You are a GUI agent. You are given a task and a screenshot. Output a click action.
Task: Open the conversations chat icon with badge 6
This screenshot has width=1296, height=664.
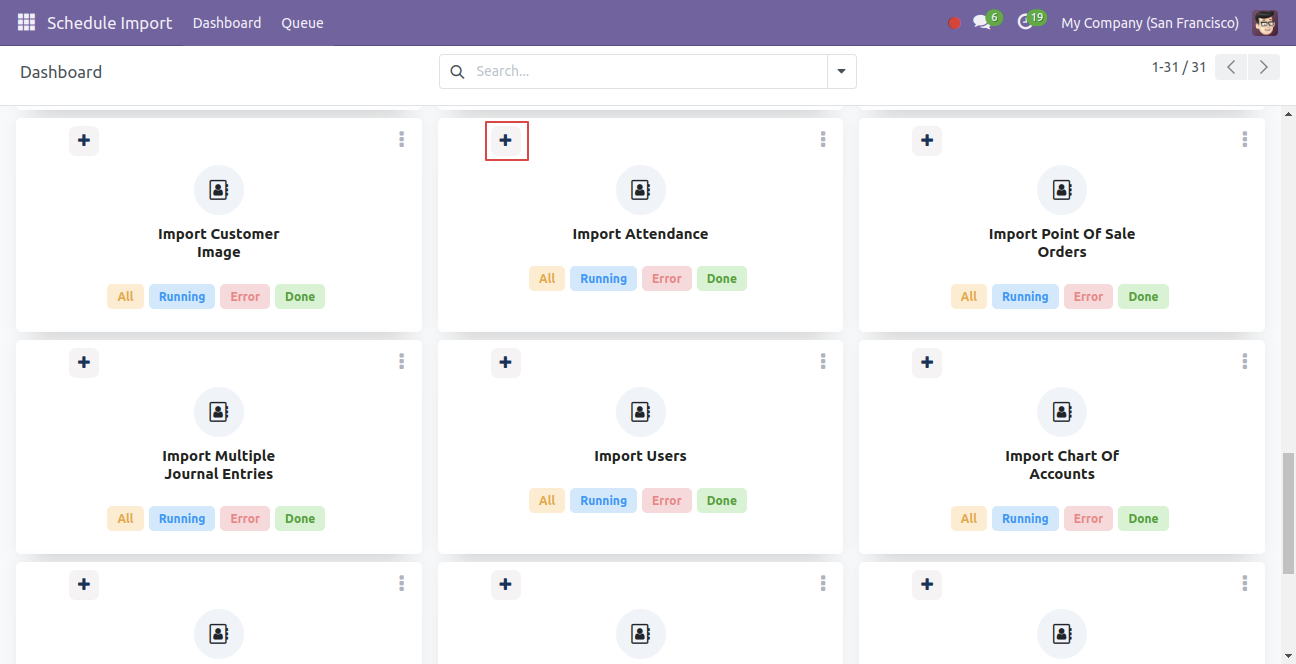pyautogui.click(x=985, y=21)
